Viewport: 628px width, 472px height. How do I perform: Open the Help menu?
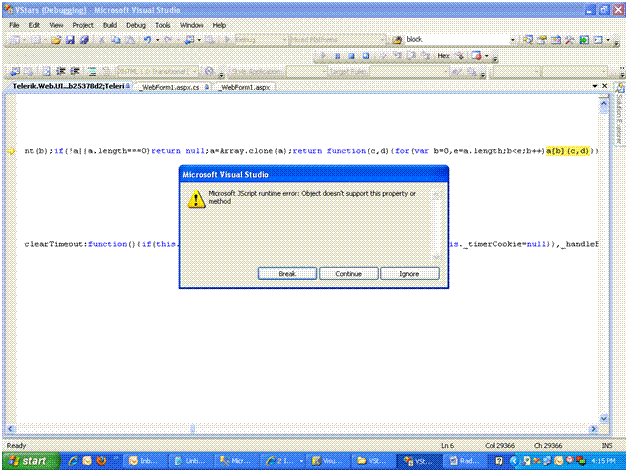(219, 25)
